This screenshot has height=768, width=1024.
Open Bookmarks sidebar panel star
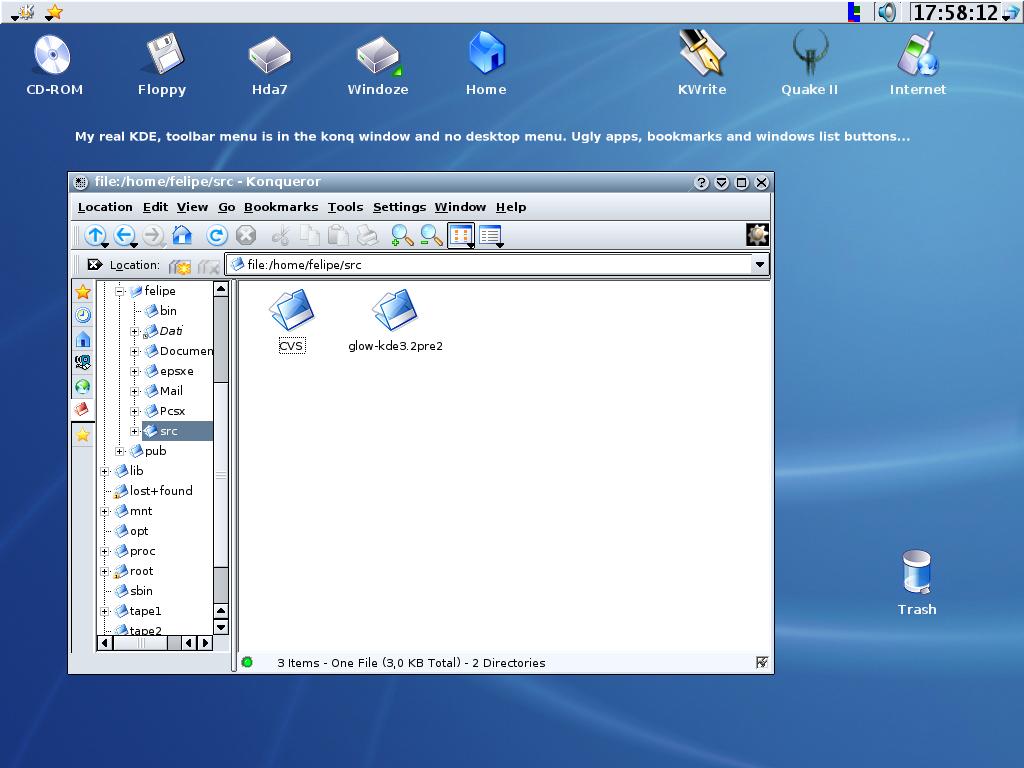(x=83, y=292)
